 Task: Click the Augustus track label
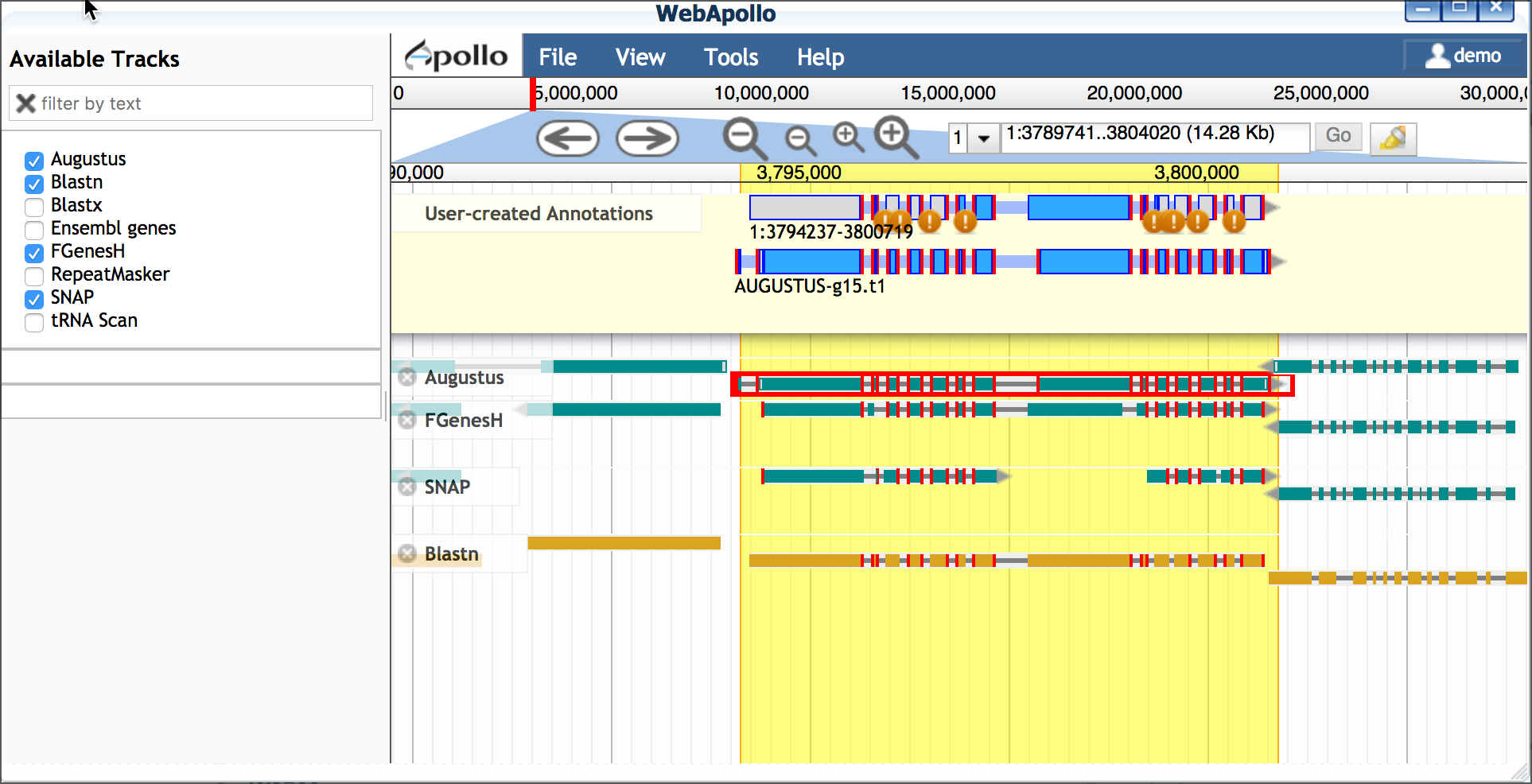click(x=464, y=377)
